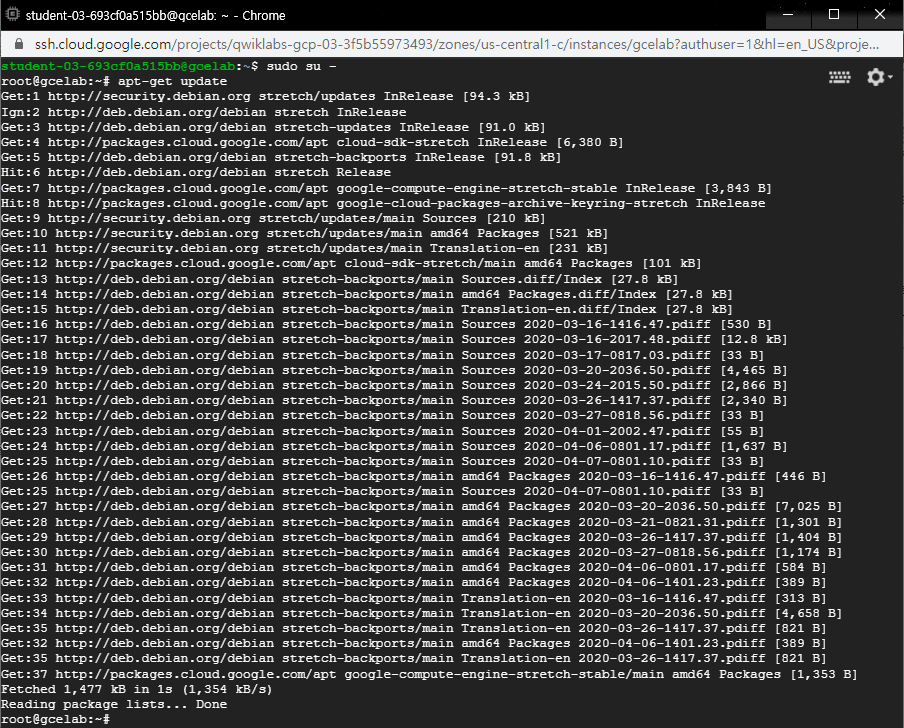Click the Chrome window app icon in title bar
The width and height of the screenshot is (904, 728).
[12, 14]
